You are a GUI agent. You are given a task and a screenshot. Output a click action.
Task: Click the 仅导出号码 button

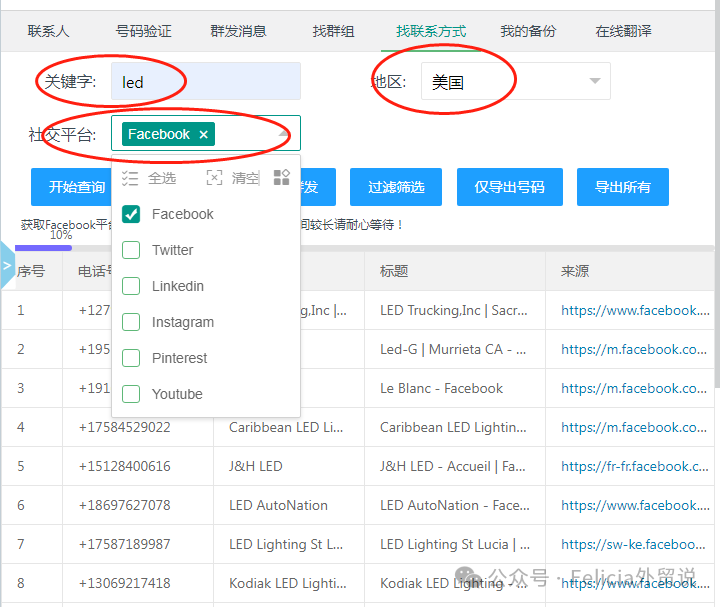pyautogui.click(x=510, y=187)
